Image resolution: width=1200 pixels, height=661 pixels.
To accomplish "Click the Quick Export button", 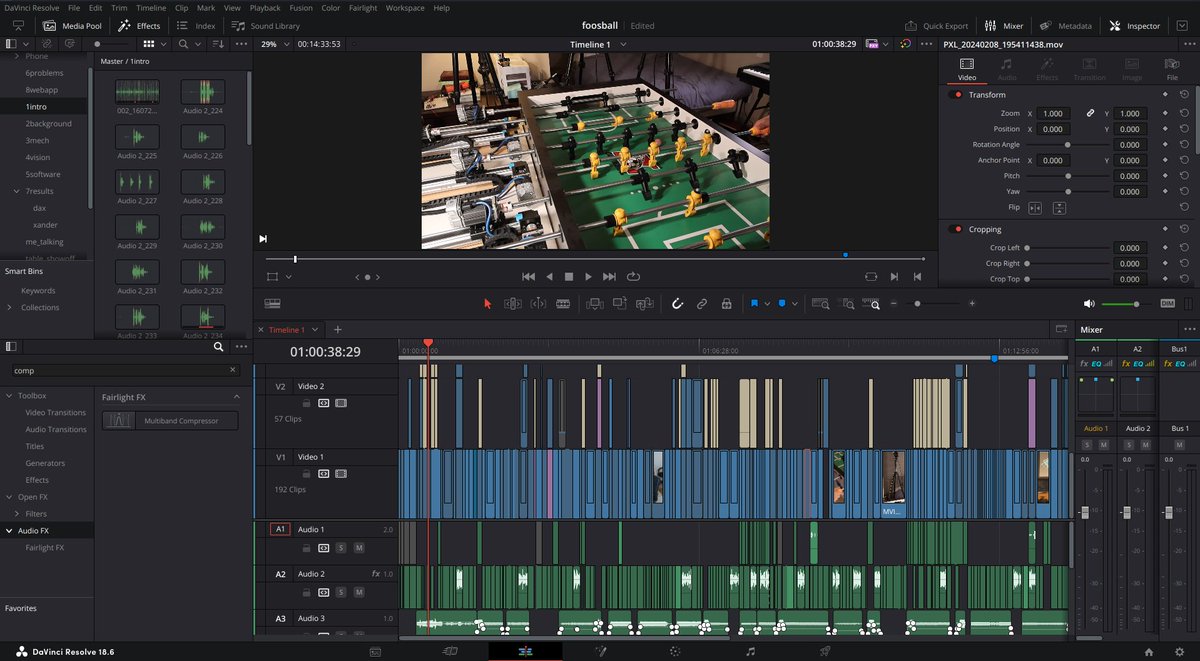I will tap(936, 26).
